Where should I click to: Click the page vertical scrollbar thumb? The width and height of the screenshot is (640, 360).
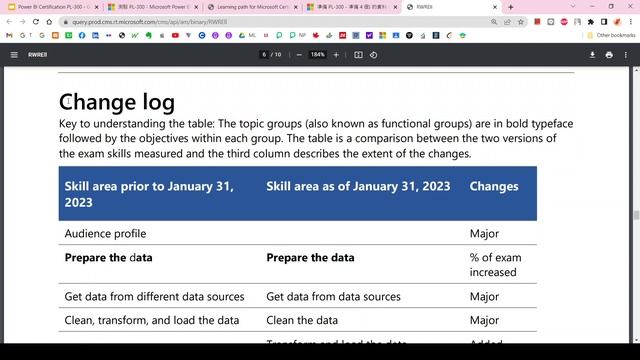click(x=636, y=215)
